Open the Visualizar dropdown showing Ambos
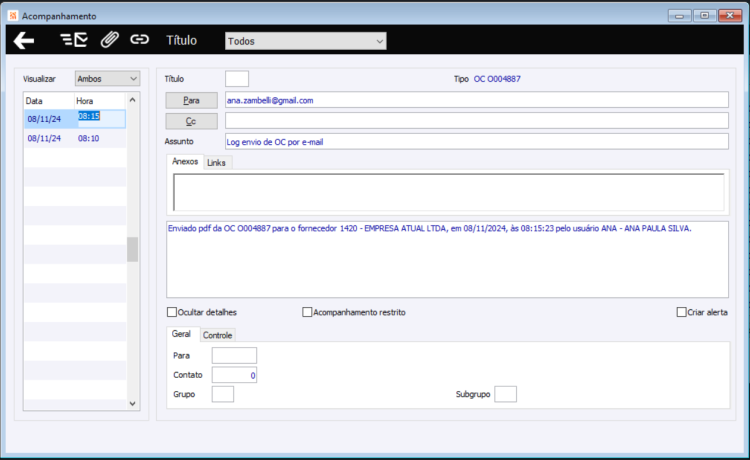The image size is (750, 460). [x=107, y=79]
